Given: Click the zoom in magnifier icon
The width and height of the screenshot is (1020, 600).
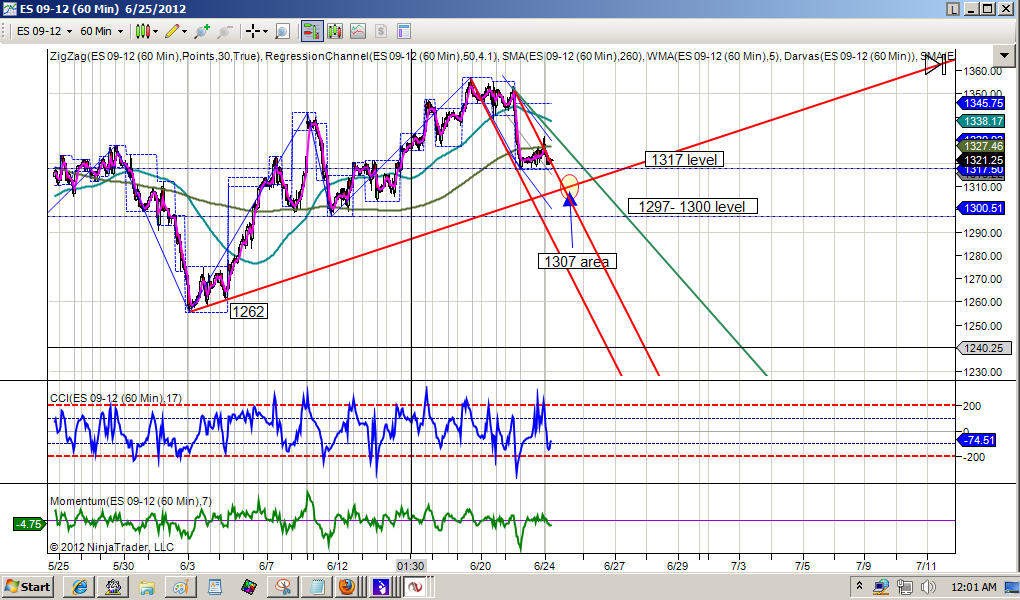Looking at the screenshot, I should click(x=202, y=31).
